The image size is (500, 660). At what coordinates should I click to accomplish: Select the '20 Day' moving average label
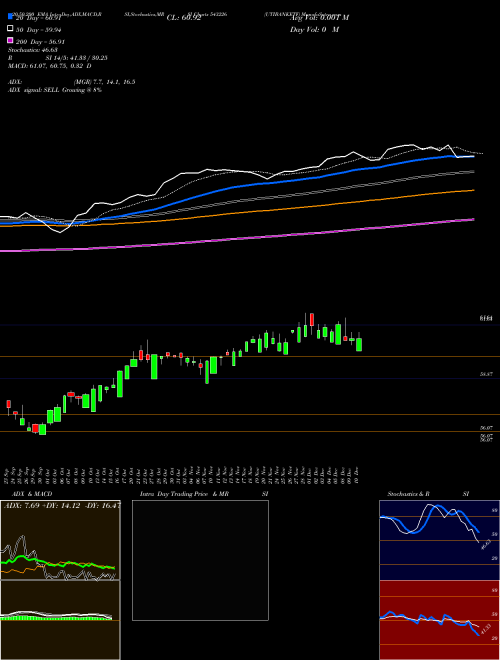39,18
